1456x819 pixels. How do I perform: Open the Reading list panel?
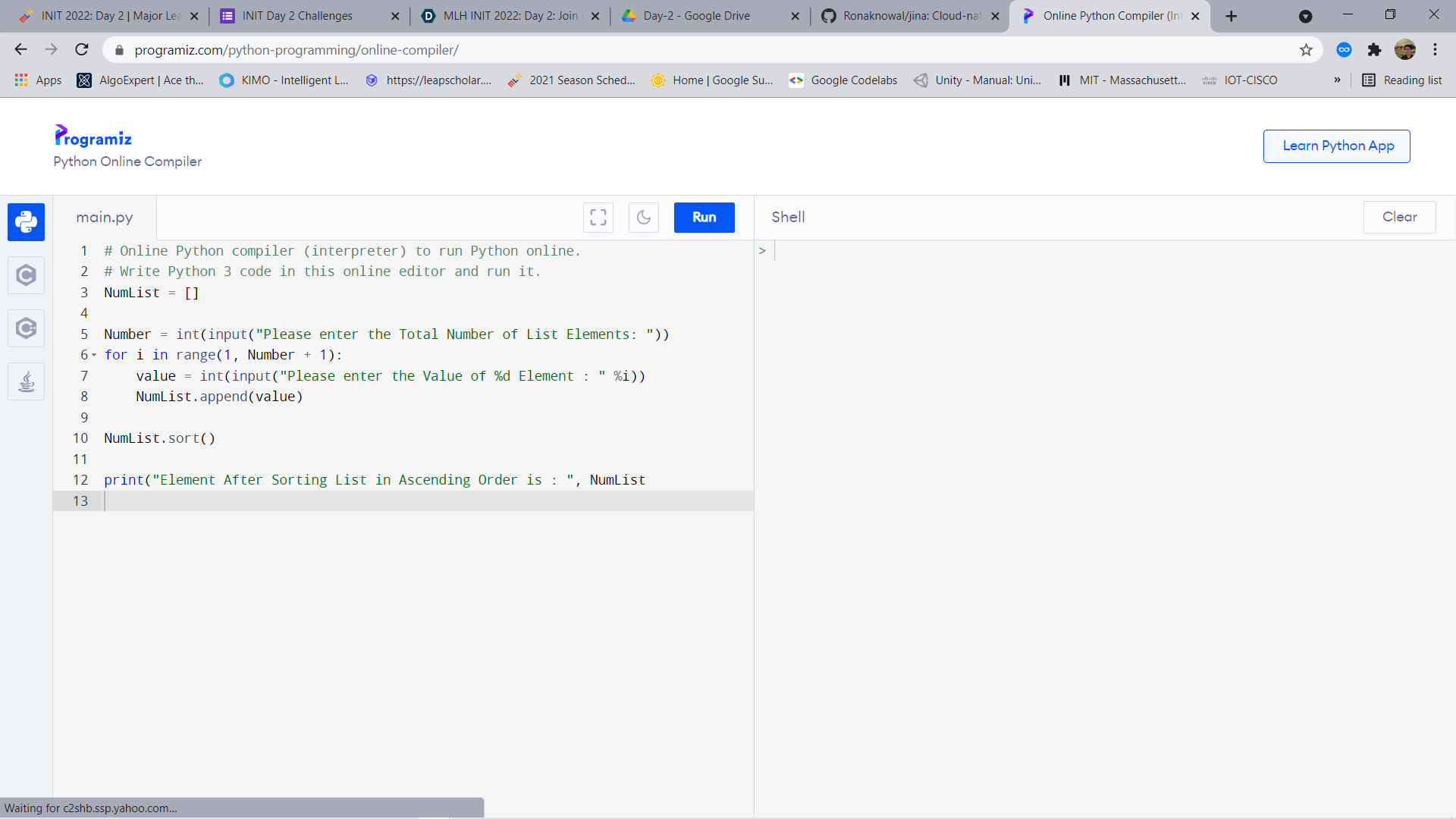click(1402, 80)
